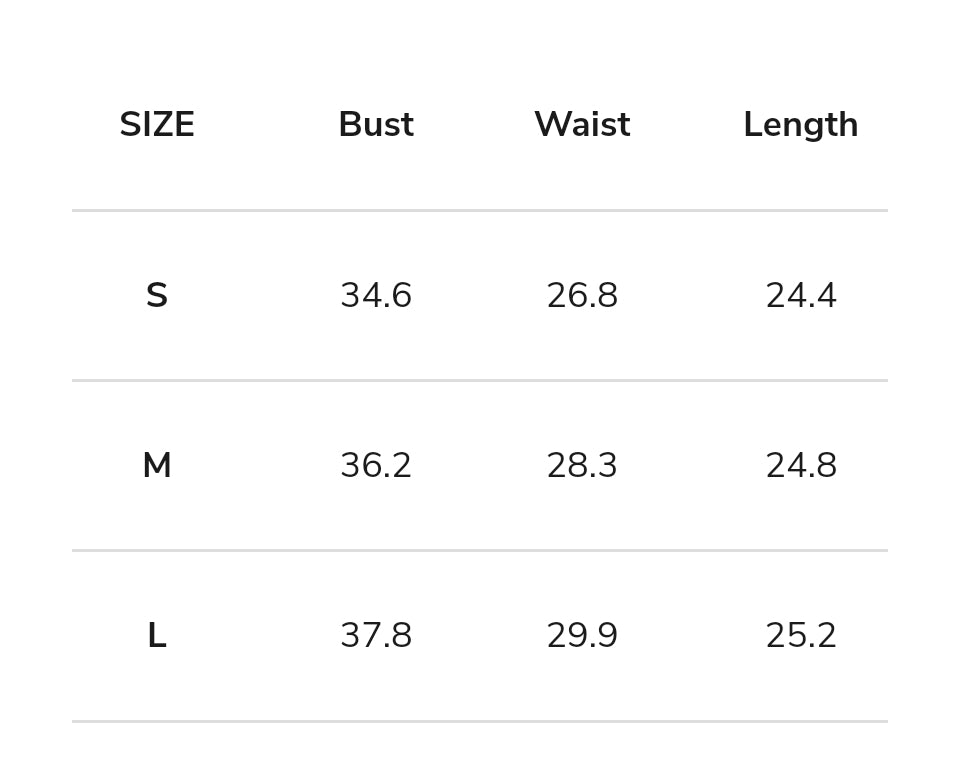Click the Length column header
This screenshot has height=779, width=960.
click(x=800, y=125)
